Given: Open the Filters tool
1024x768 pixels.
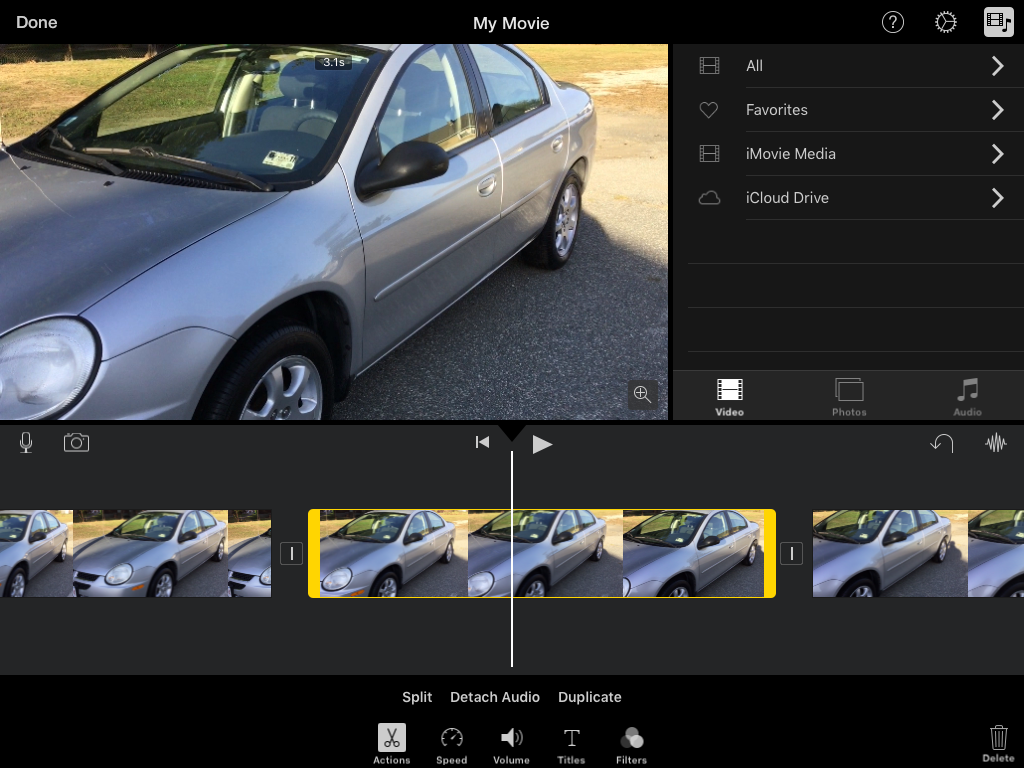Looking at the screenshot, I should (632, 746).
